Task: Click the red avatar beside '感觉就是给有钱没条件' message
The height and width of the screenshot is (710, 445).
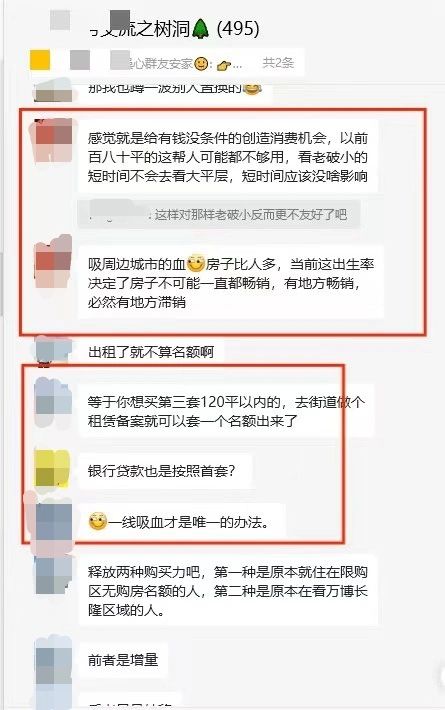Action: coord(53,139)
